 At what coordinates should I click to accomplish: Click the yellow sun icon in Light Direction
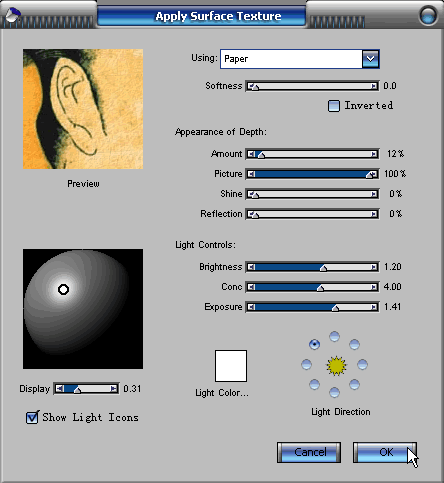[336, 366]
